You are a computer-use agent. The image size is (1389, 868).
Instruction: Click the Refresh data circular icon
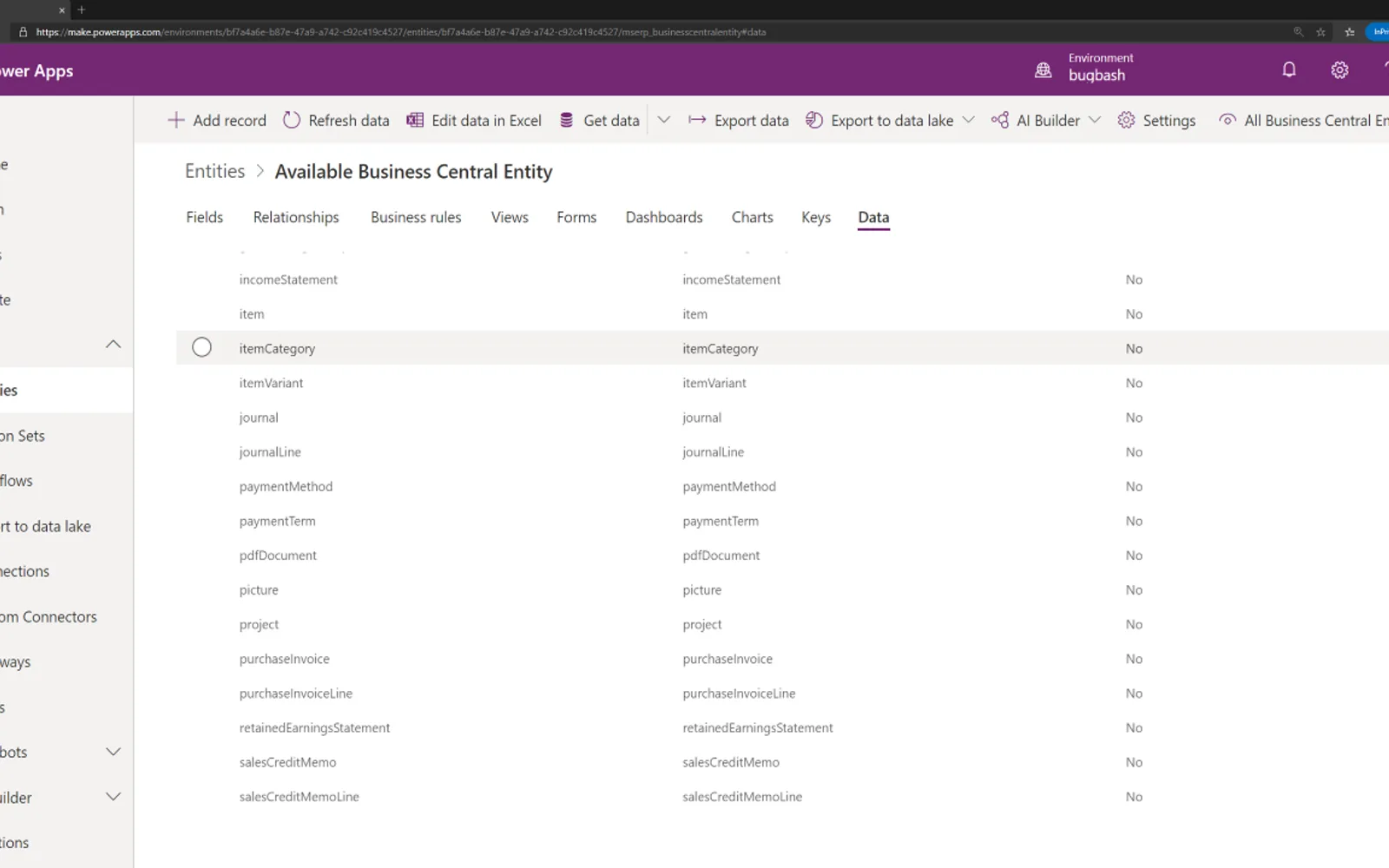click(x=292, y=120)
